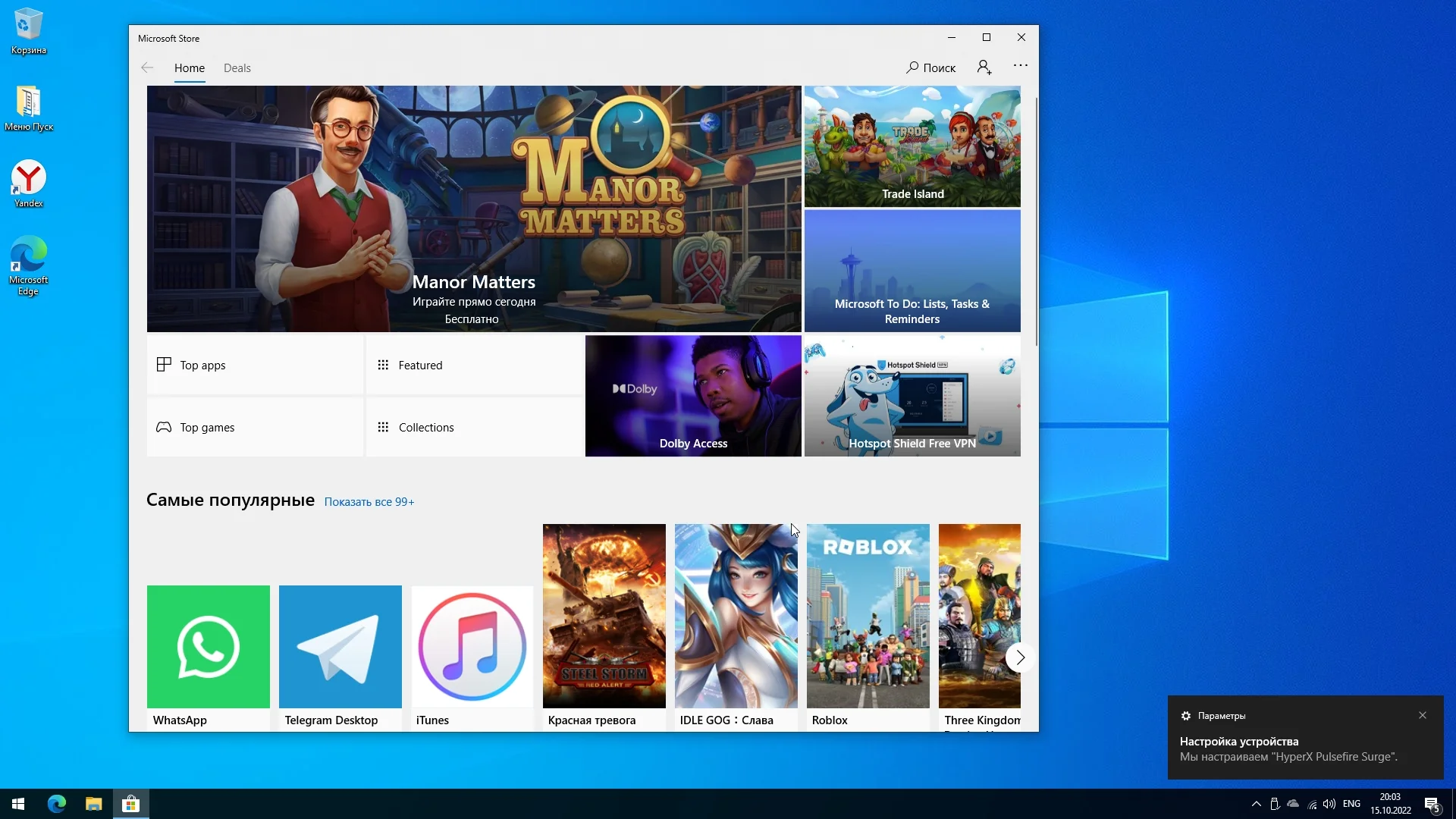Click the Microsoft Store taskbar icon
The height and width of the screenshot is (819, 1456).
[131, 804]
